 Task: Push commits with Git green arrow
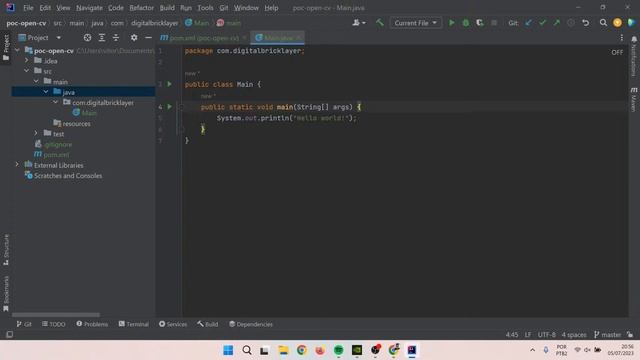557,23
